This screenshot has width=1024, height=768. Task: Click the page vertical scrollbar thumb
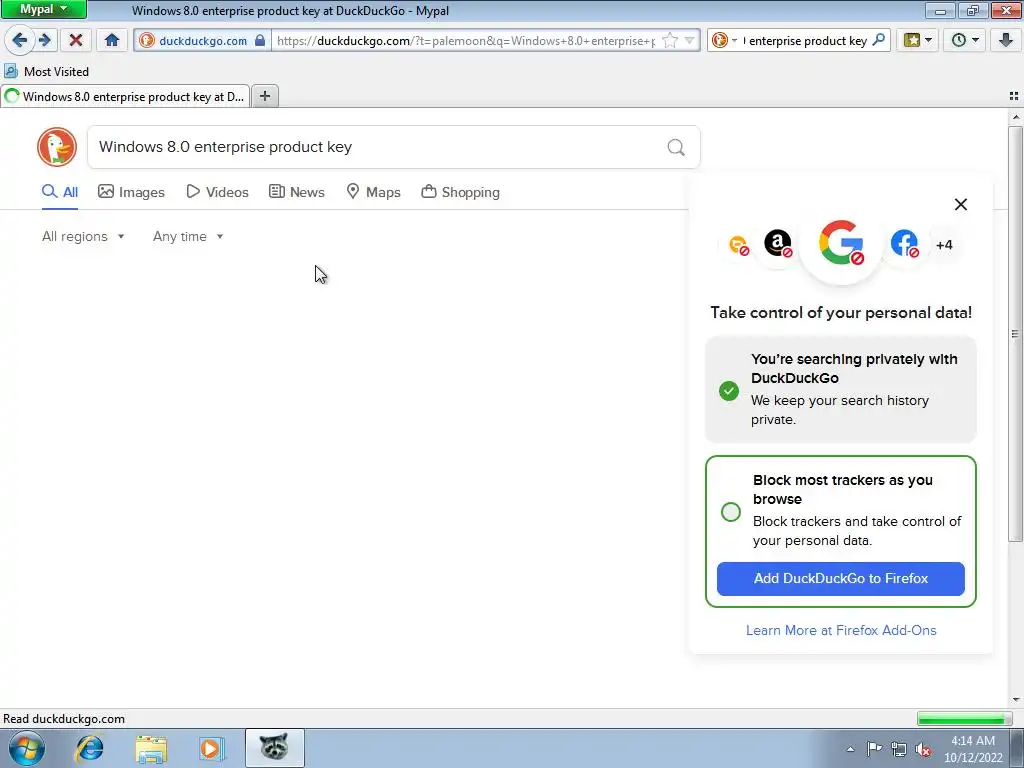point(1015,333)
